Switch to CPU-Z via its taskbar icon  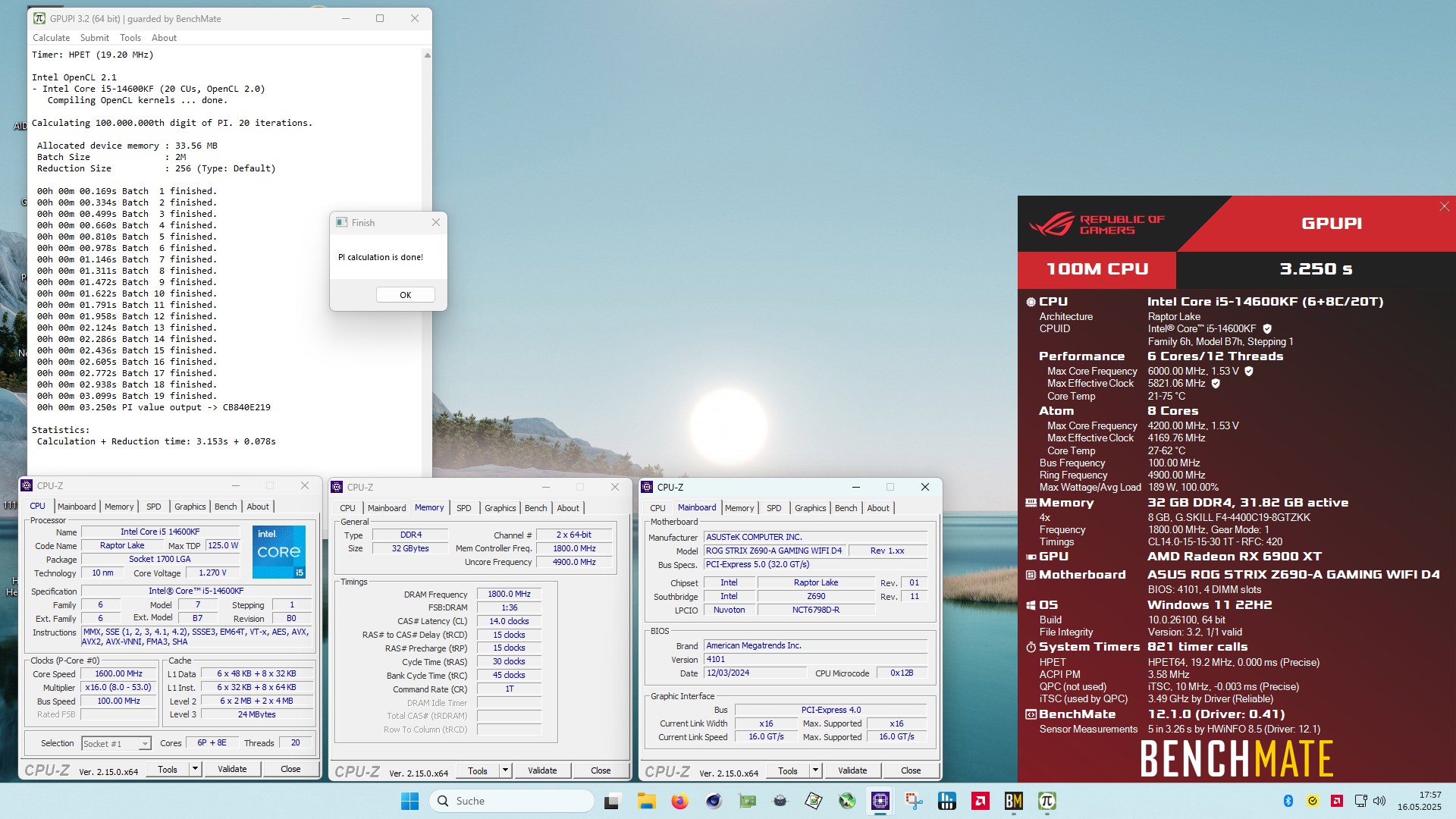point(880,801)
